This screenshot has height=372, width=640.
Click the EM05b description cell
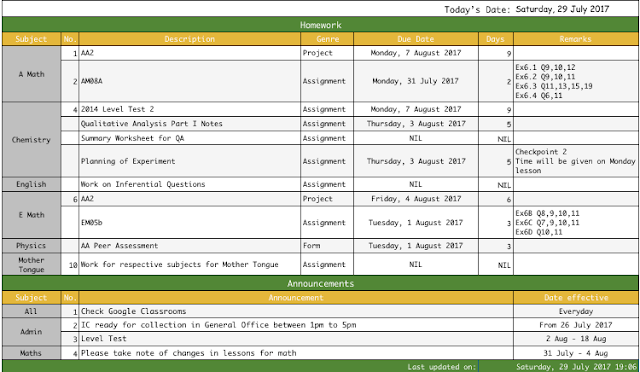(190, 223)
